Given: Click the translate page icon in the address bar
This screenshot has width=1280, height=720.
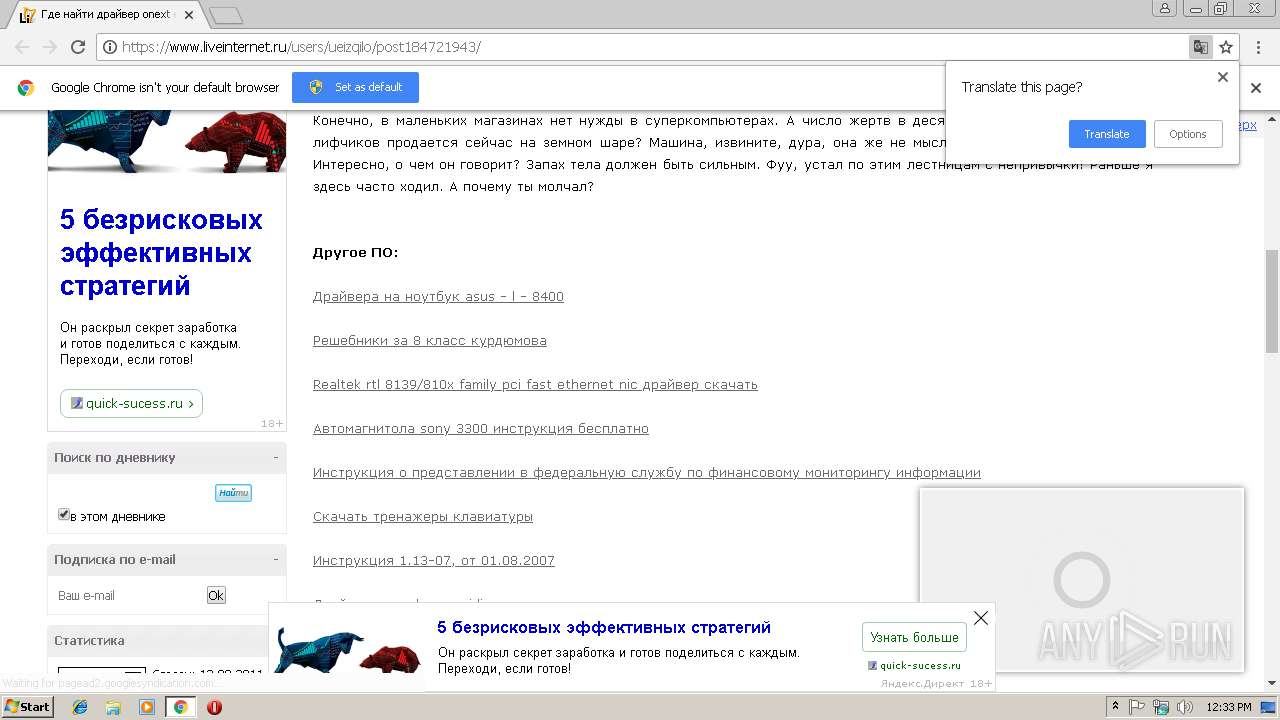Looking at the screenshot, I should click(1200, 47).
